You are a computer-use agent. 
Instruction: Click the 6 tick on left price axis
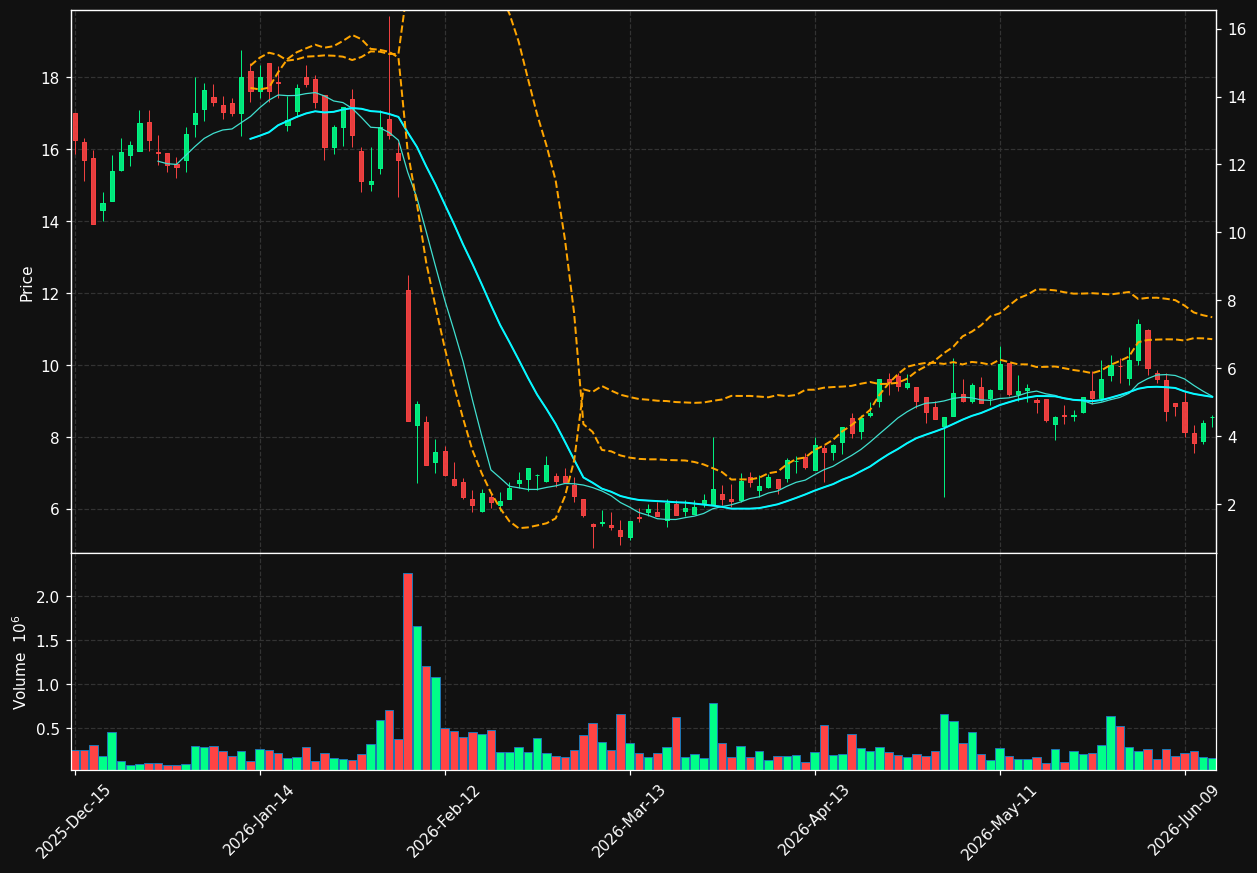click(x=57, y=510)
